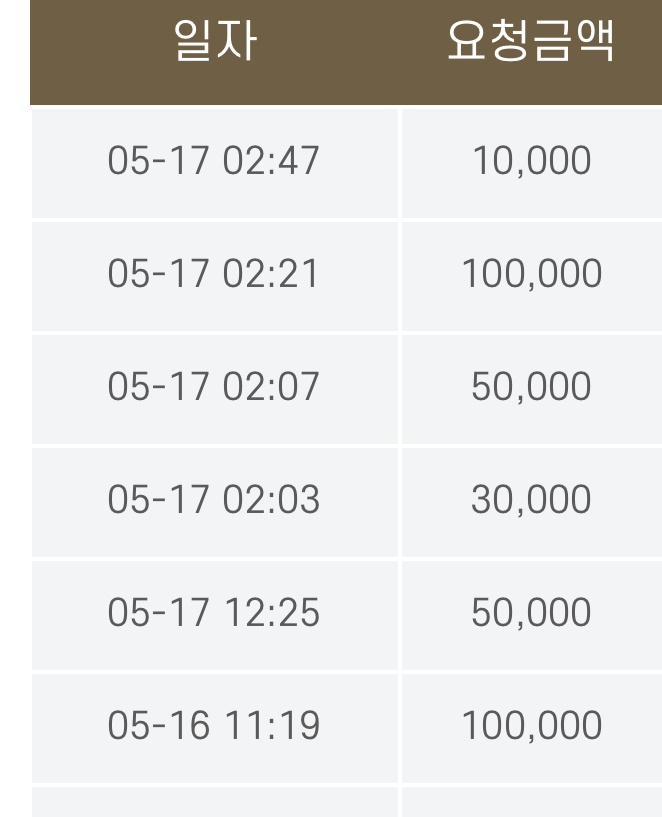Viewport: 662px width, 817px height.
Task: Click 100,000 amount for 05-16 11:19
Action: pos(531,726)
